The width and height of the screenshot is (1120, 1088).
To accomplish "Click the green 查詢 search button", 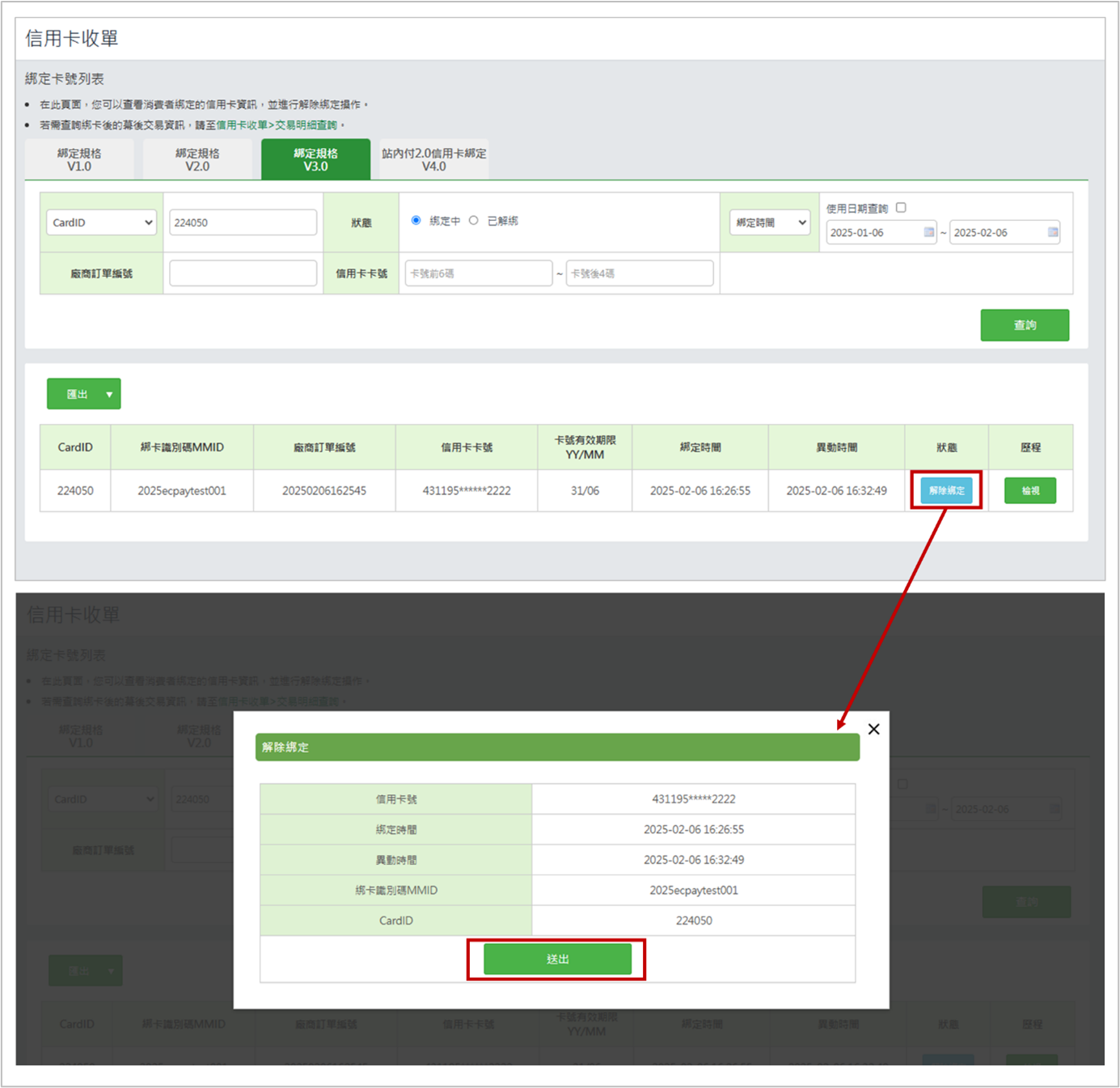I will pos(1024,325).
